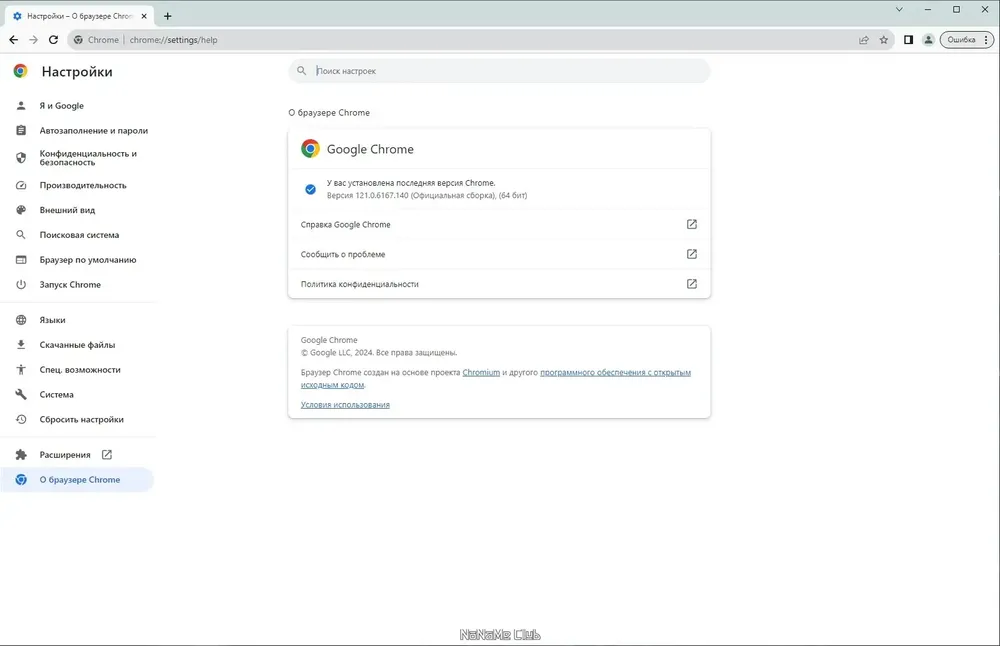1000x646 pixels.
Task: Follow the Chromium link
Action: [x=481, y=372]
